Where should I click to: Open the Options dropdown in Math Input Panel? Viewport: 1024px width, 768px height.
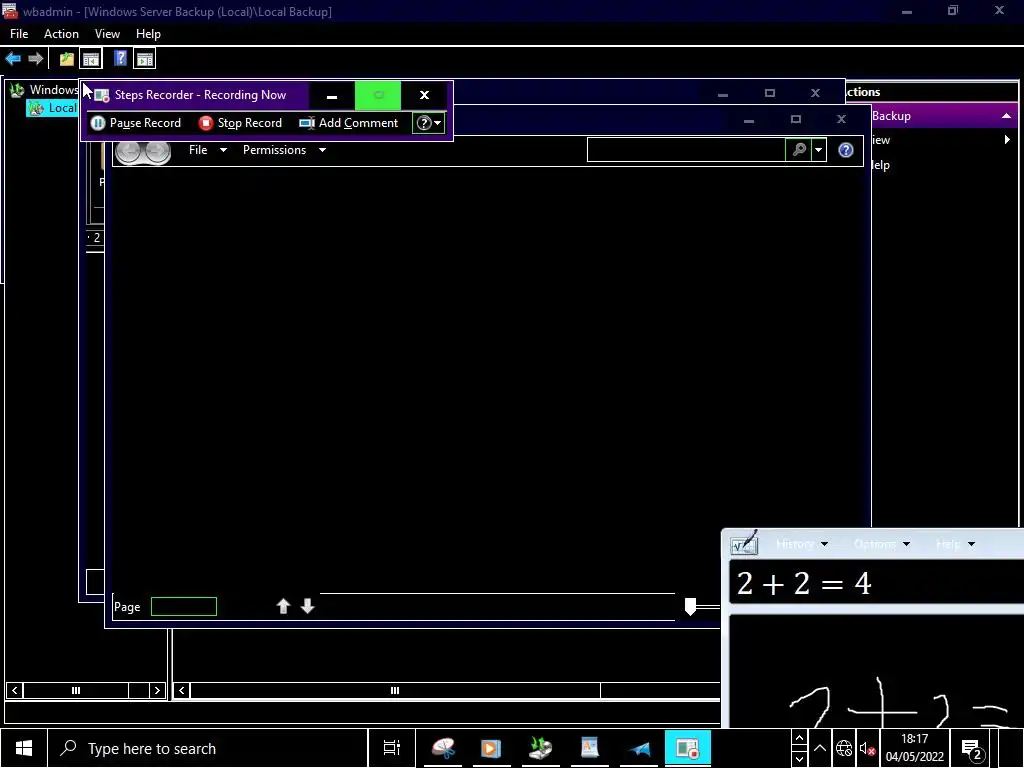tap(882, 544)
